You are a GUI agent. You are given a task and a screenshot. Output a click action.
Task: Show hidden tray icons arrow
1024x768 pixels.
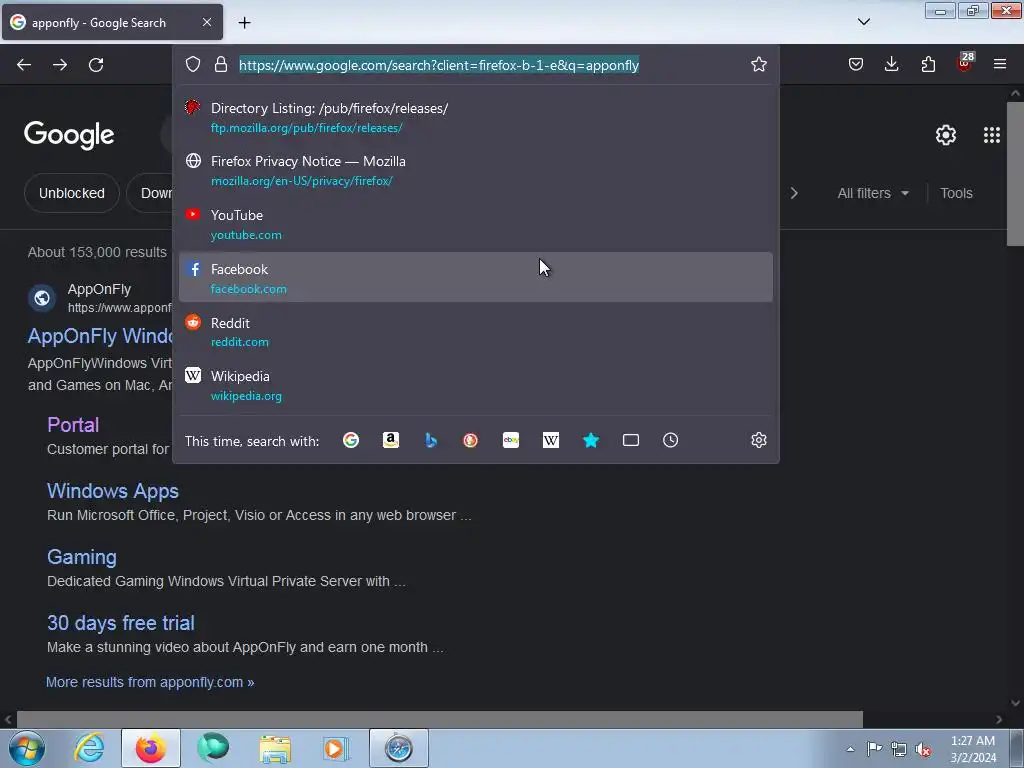(850, 749)
